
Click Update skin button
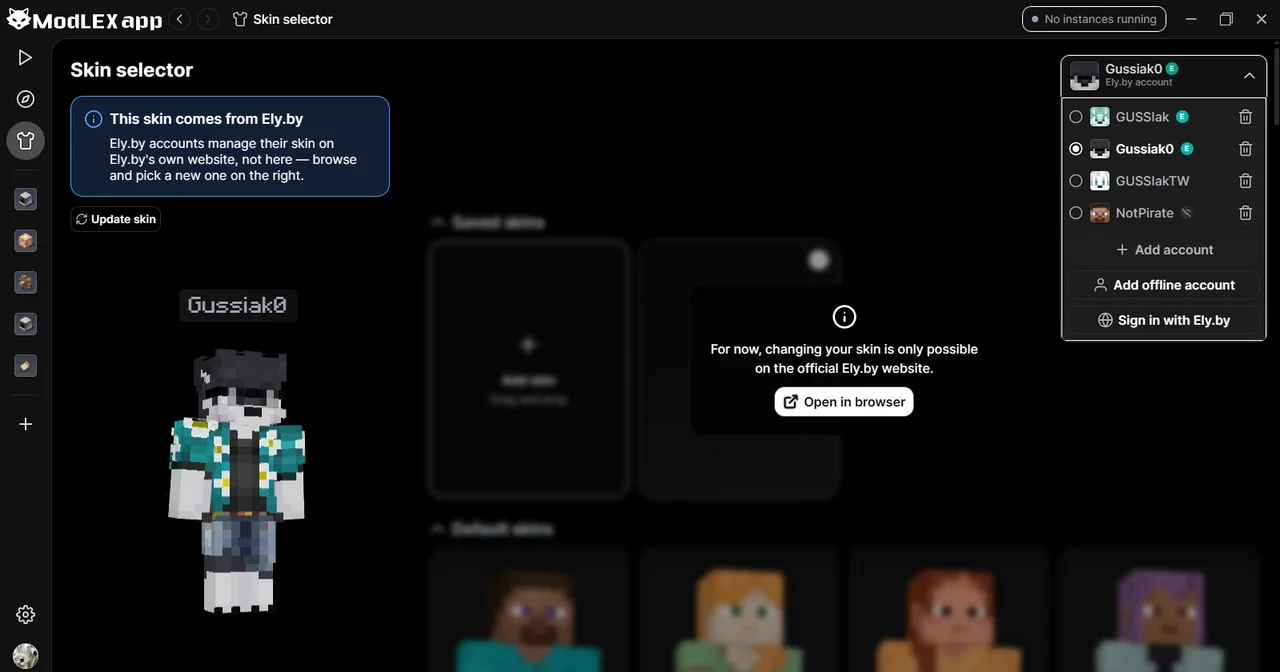pos(116,219)
